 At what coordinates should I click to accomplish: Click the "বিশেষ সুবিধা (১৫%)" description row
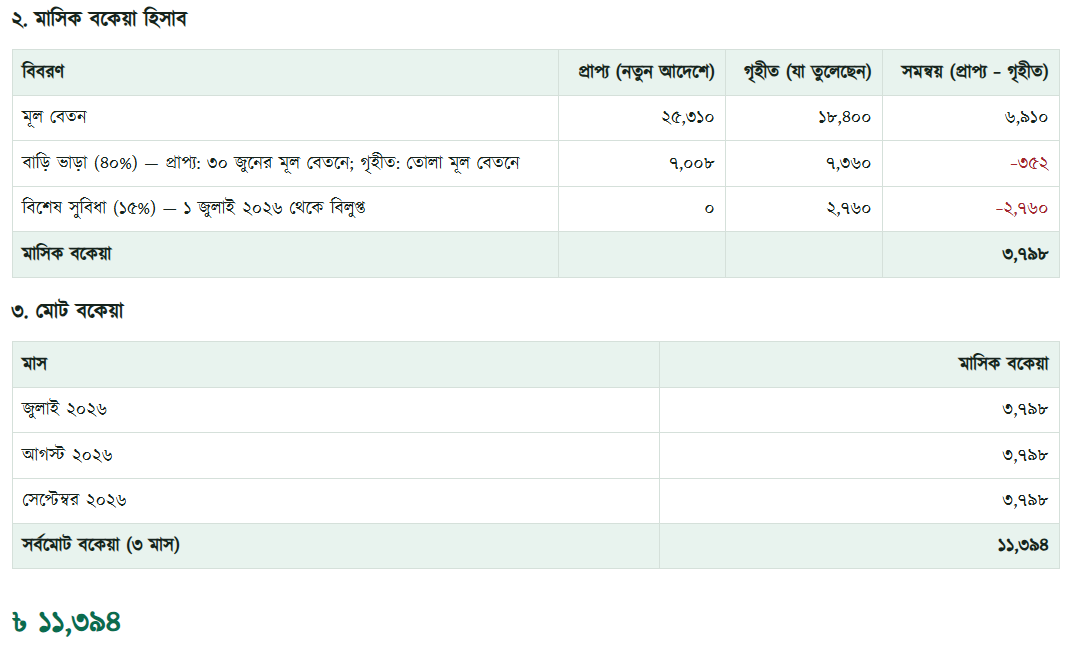click(x=194, y=208)
